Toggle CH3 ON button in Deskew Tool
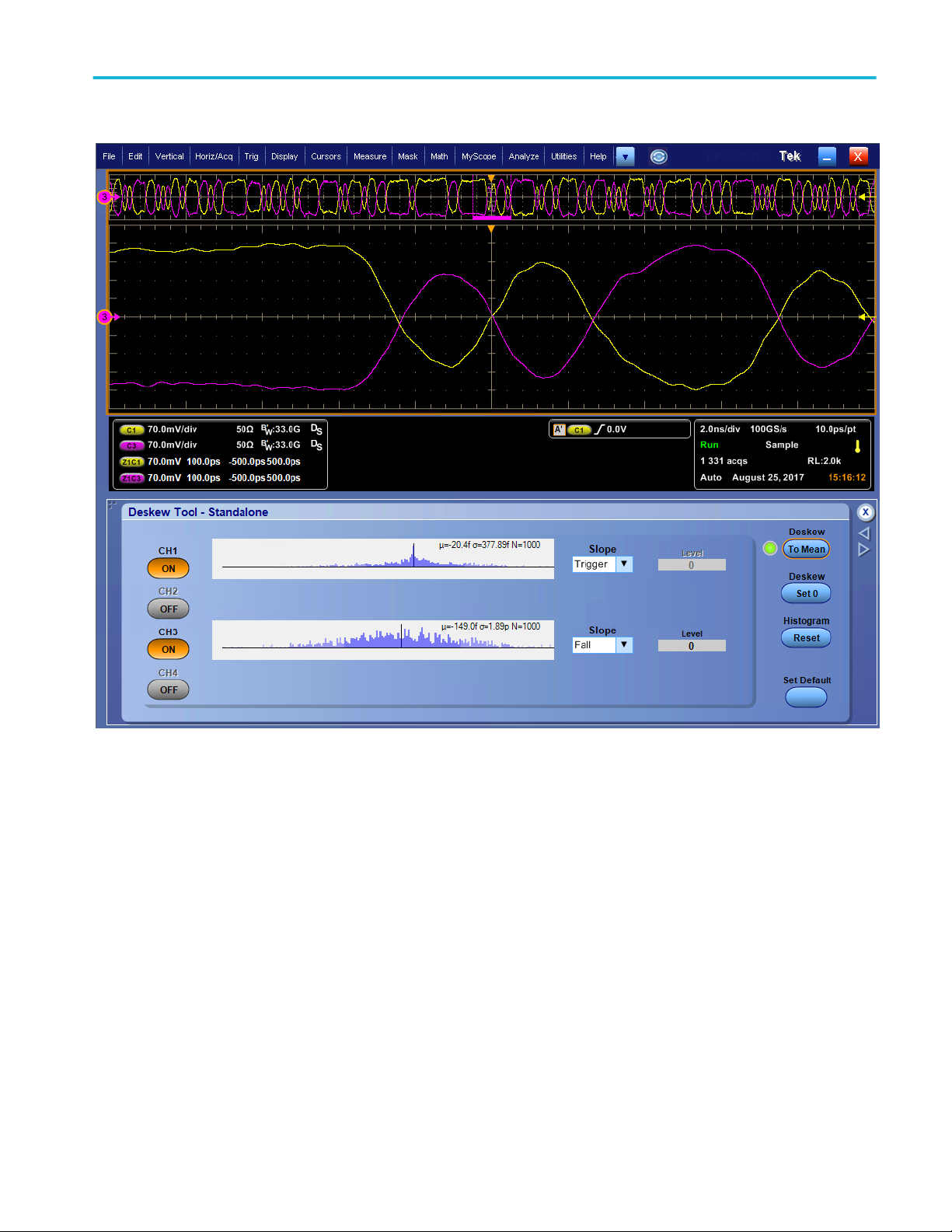This screenshot has height=1232, width=952. coord(168,649)
